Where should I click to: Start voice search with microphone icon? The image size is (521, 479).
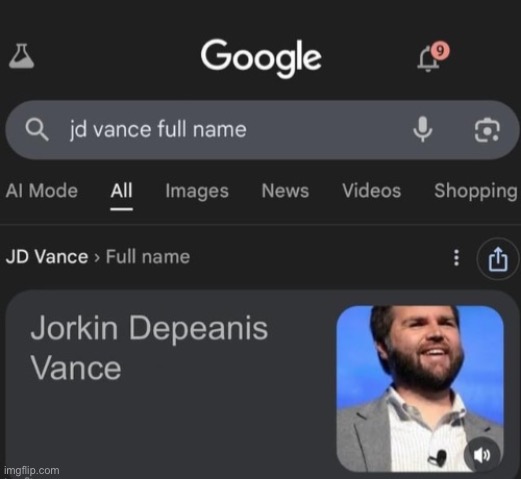pos(423,129)
